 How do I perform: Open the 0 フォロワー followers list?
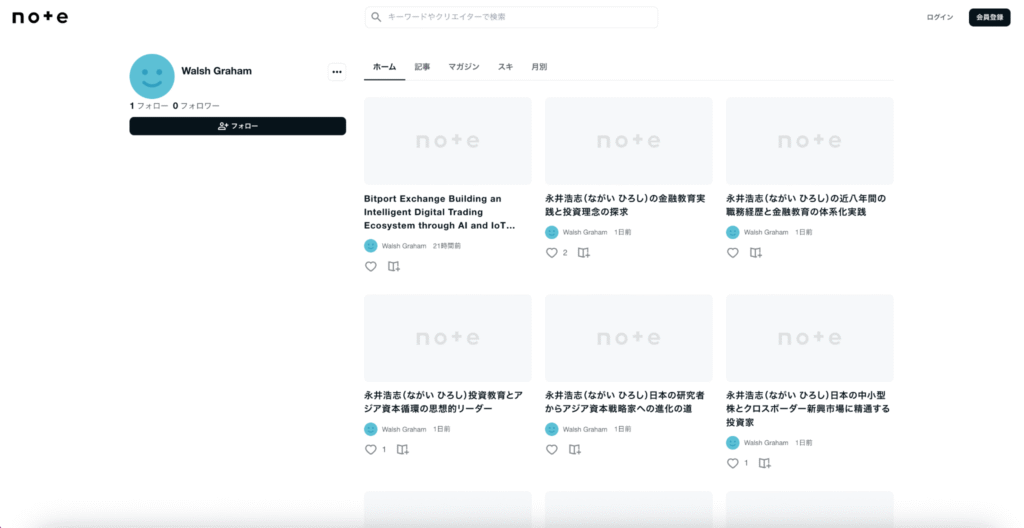(196, 106)
